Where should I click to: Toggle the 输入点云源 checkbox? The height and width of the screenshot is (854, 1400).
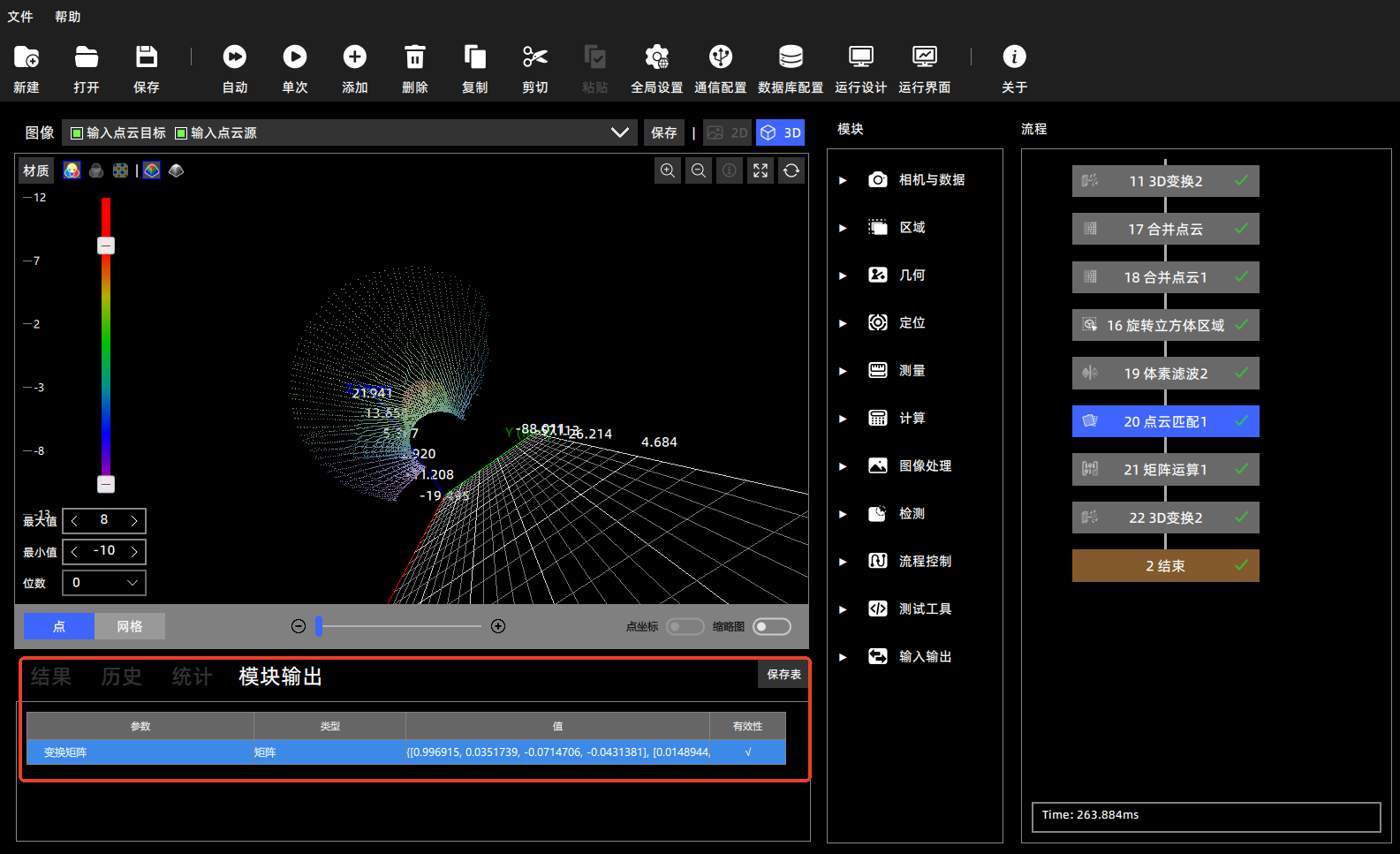(x=181, y=133)
